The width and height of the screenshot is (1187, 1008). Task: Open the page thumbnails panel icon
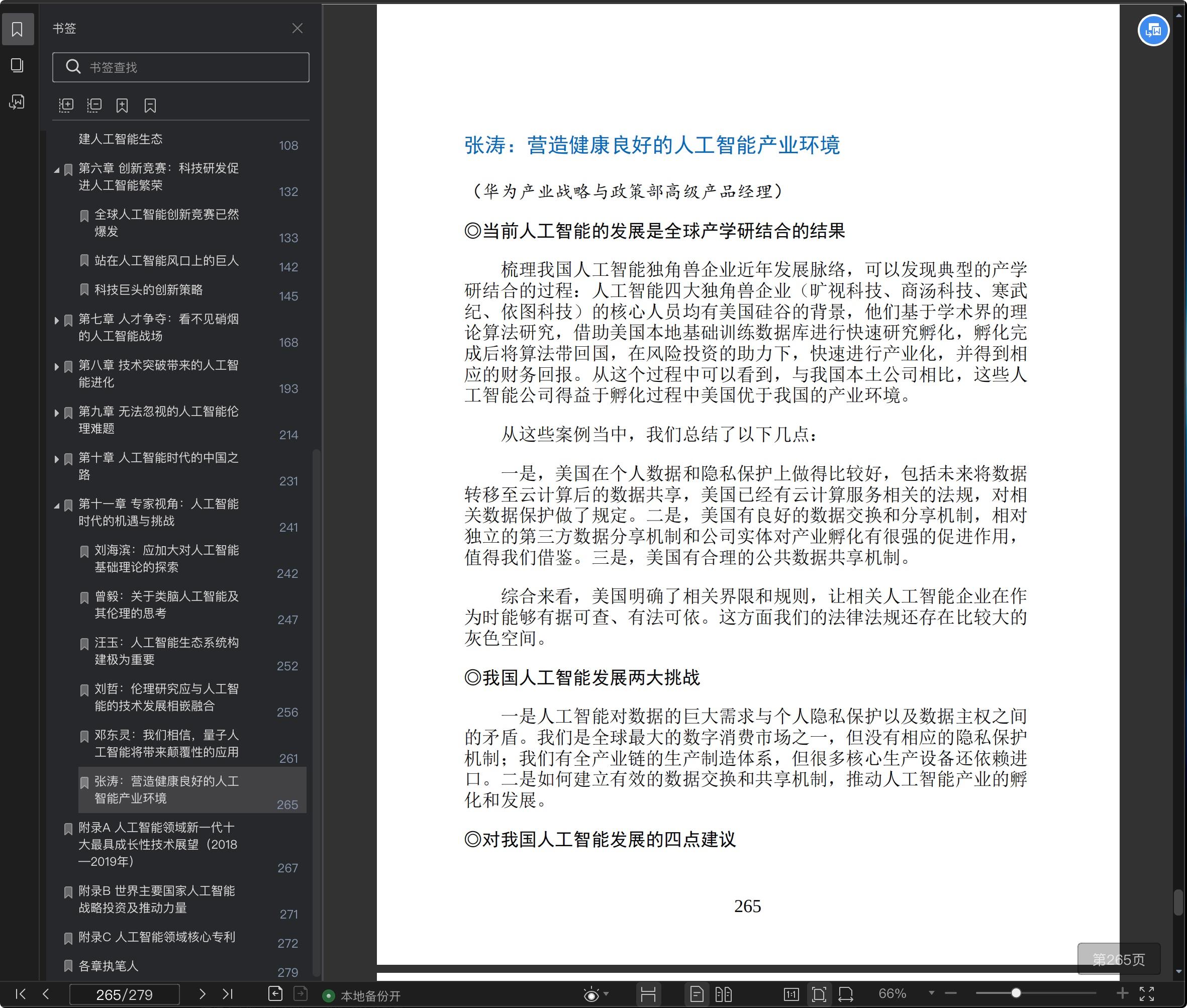pos(17,65)
